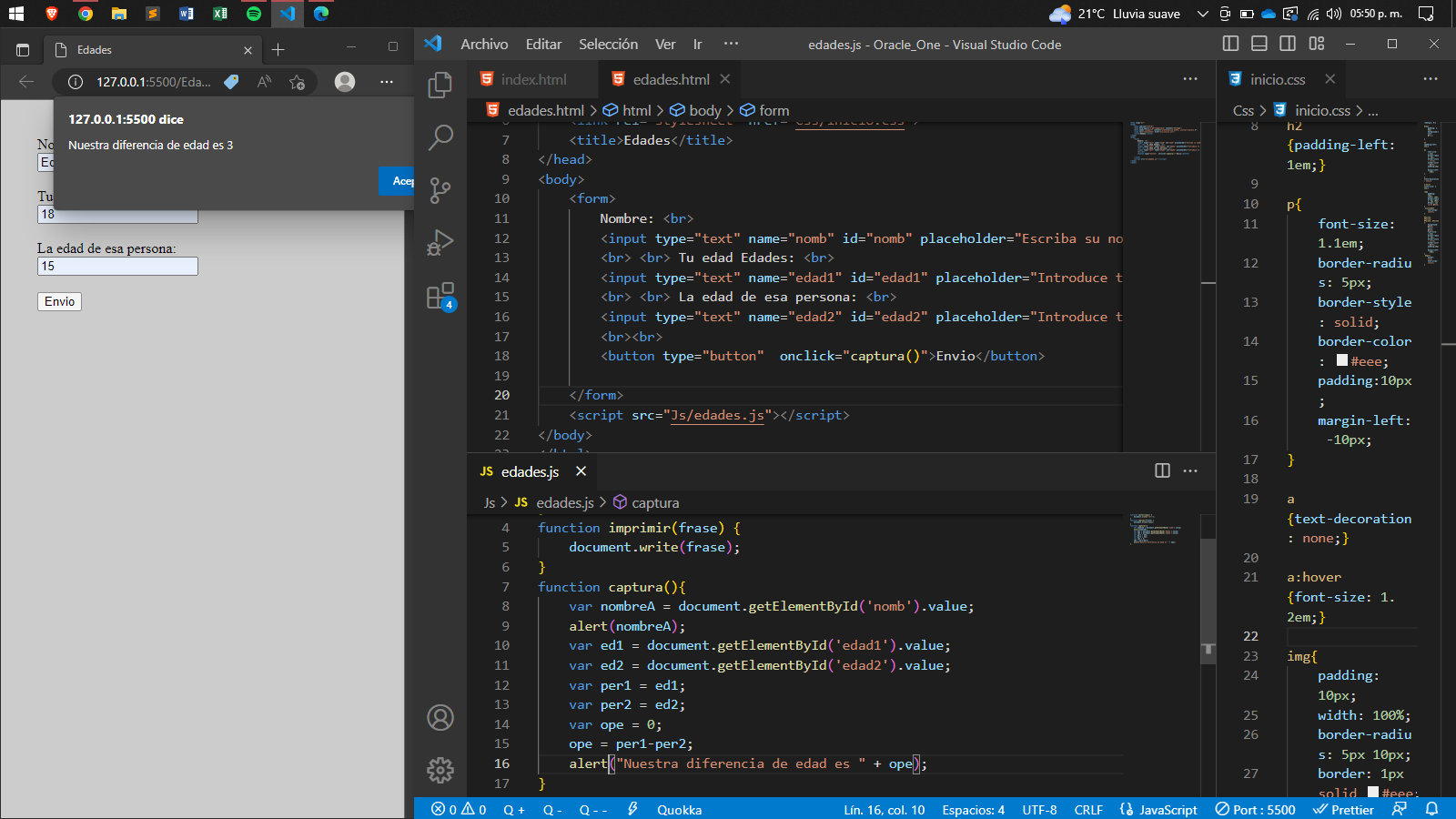This screenshot has height=819, width=1456.
Task: Open the Explorer view in the activity bar
Action: (x=440, y=85)
